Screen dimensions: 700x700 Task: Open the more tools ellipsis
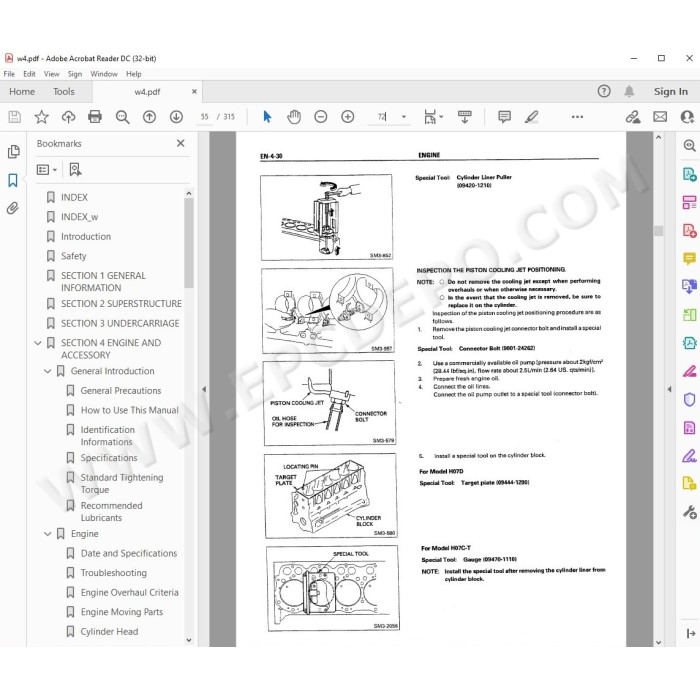point(577,117)
